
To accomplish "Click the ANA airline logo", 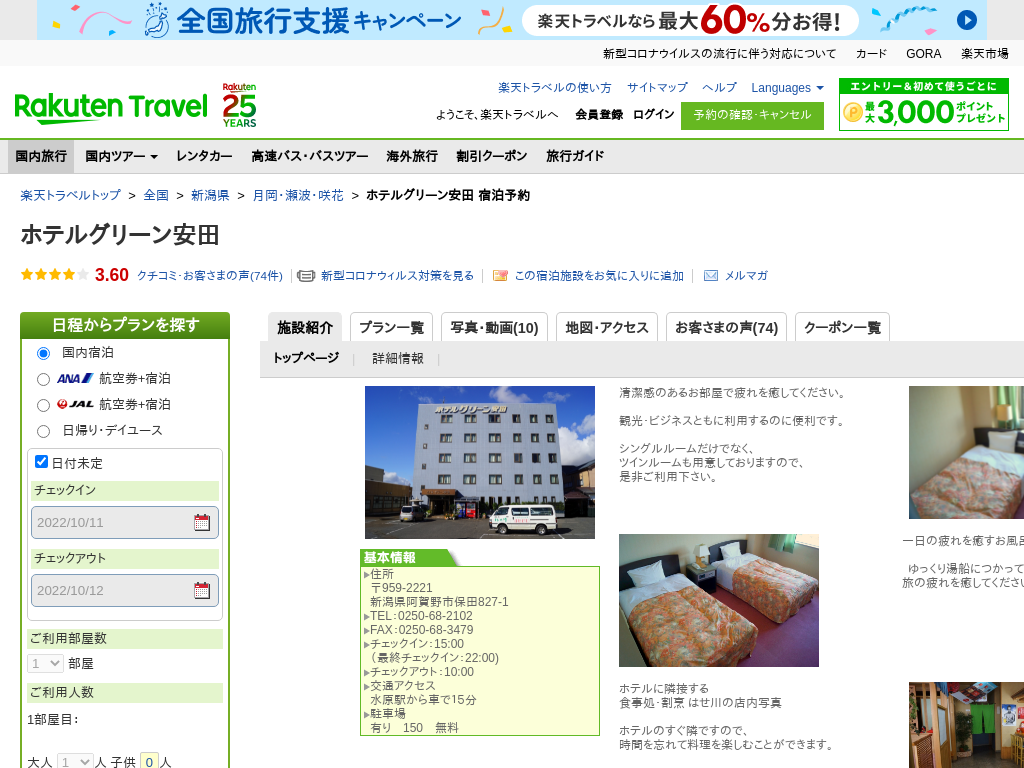I will click(x=75, y=378).
